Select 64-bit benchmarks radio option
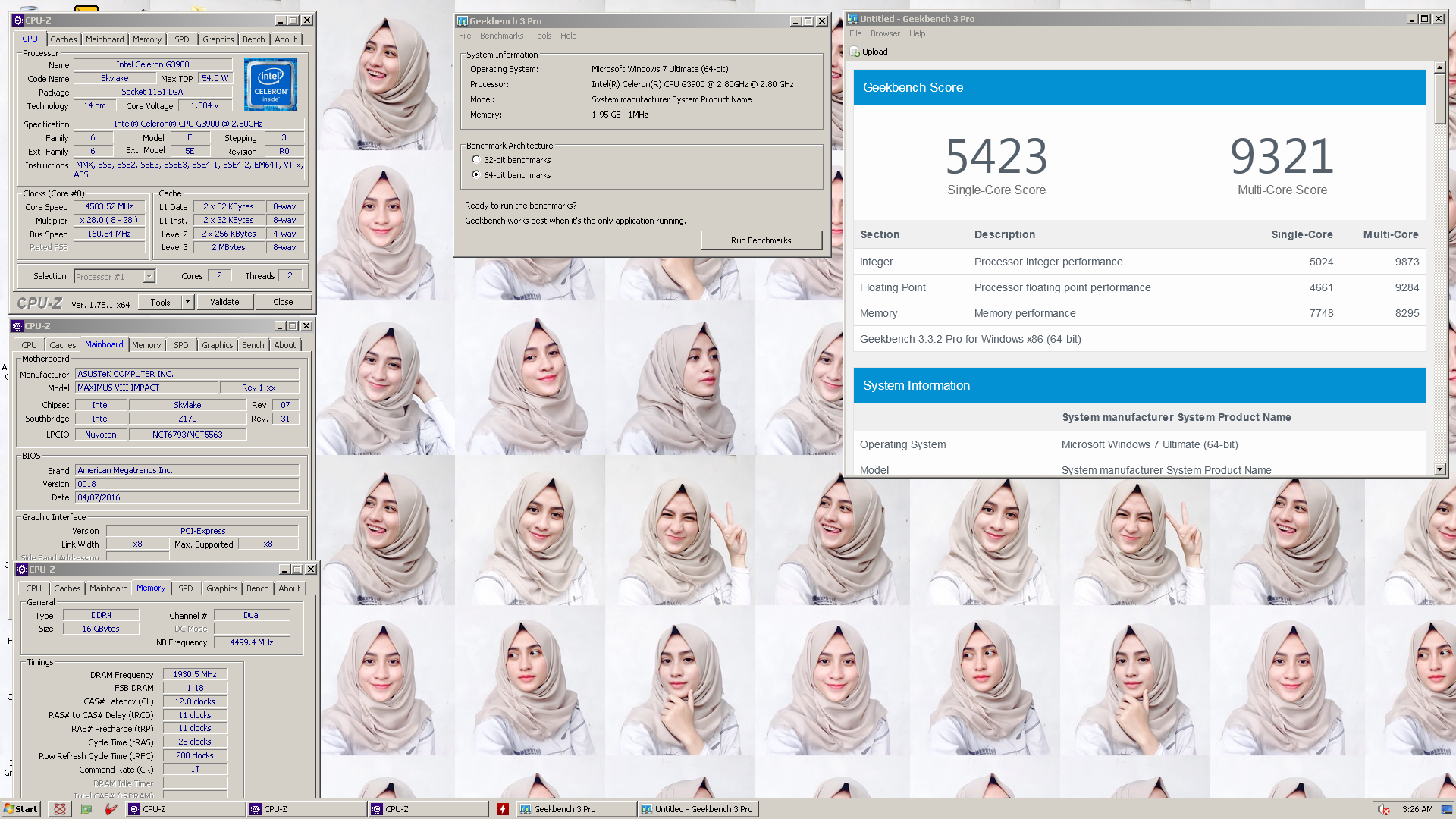 pyautogui.click(x=475, y=175)
